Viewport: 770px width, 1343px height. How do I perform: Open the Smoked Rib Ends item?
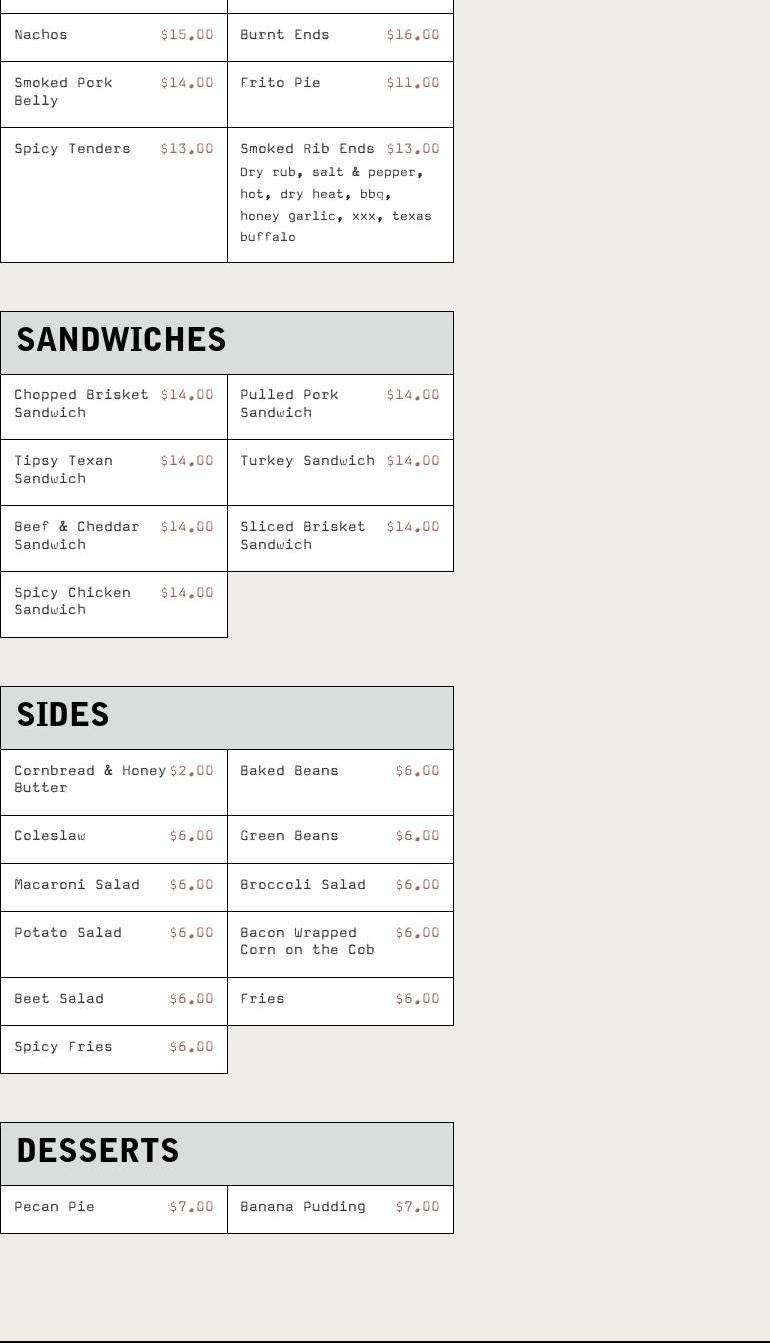click(307, 149)
